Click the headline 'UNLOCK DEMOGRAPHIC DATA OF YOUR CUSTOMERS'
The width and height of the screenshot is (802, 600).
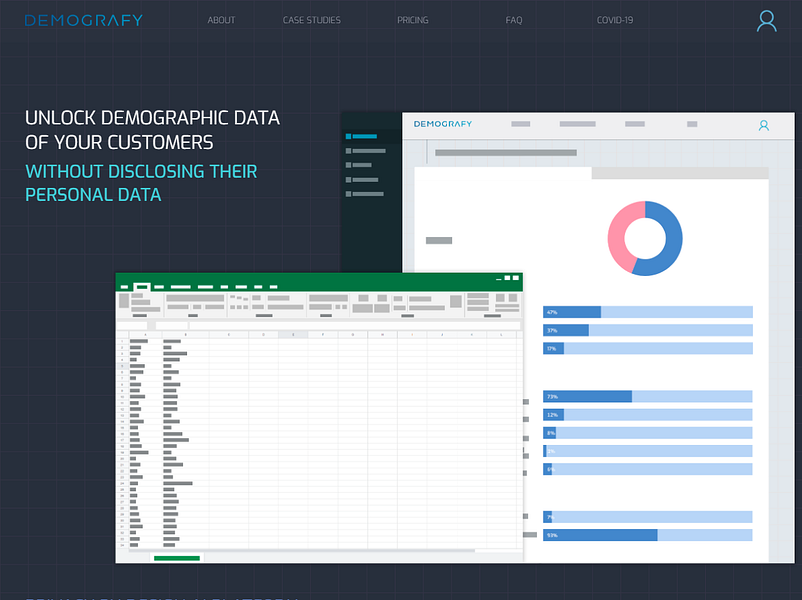(x=152, y=130)
